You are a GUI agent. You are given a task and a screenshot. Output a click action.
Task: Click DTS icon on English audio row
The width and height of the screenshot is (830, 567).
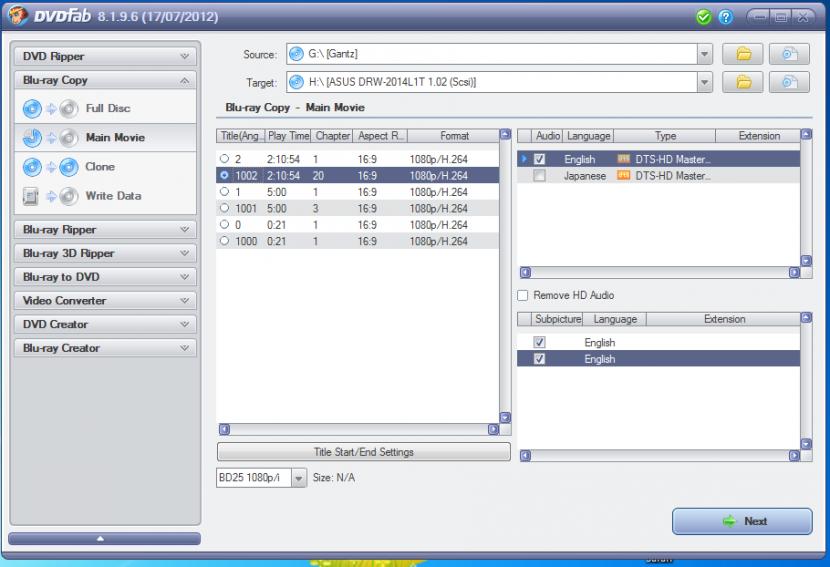(x=624, y=159)
